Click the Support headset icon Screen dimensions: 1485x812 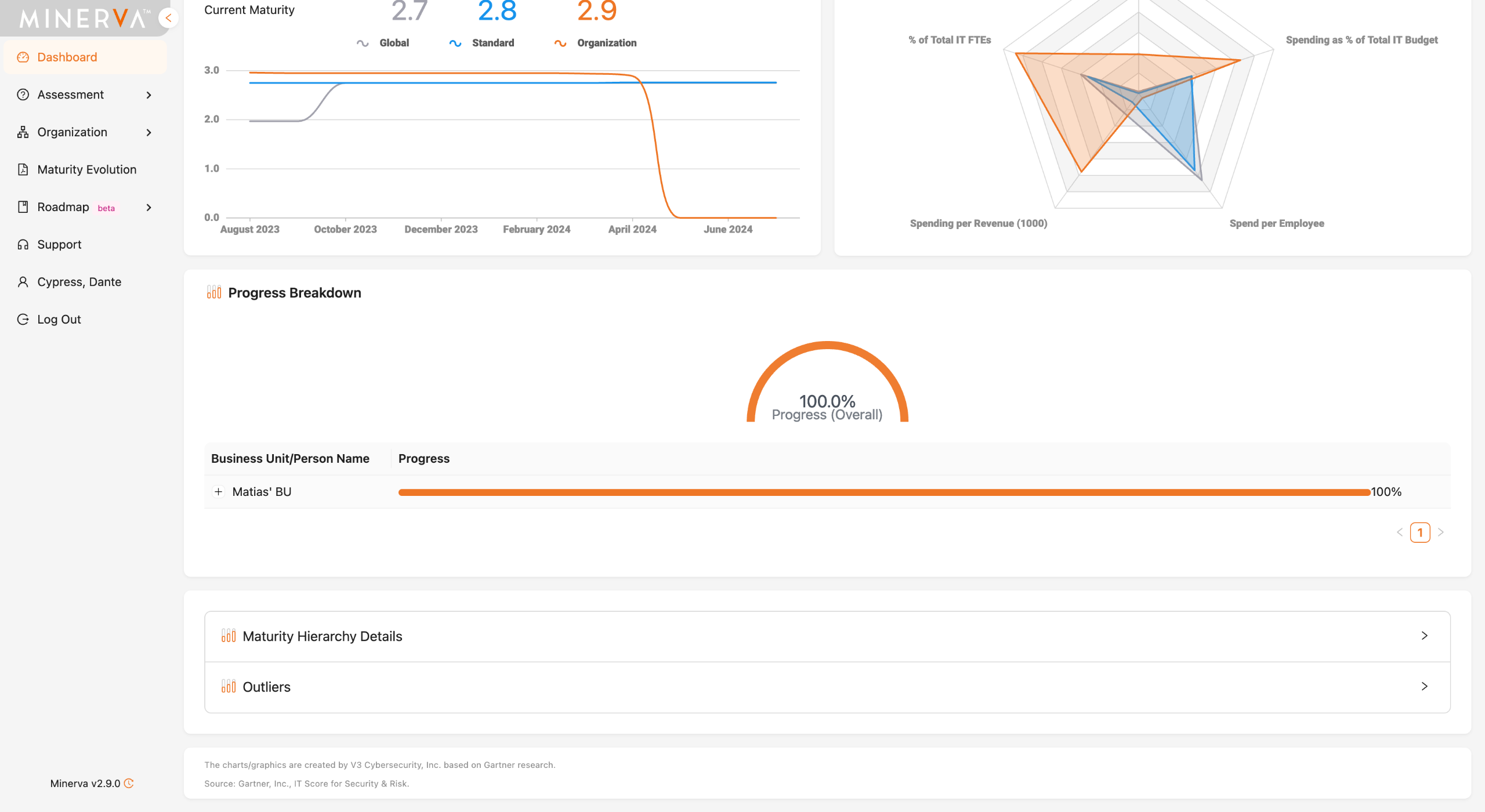23,244
